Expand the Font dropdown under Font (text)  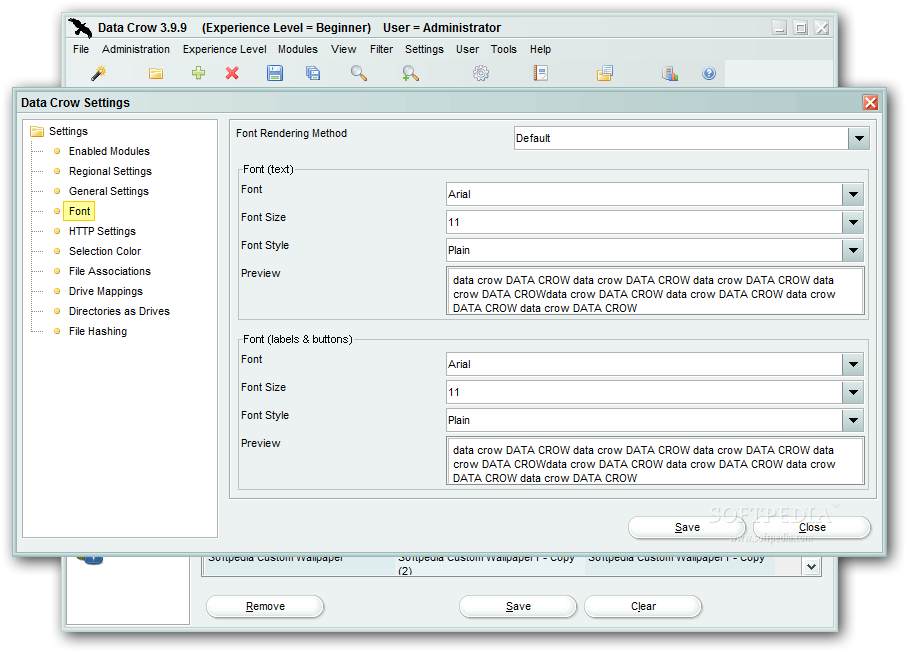[853, 194]
